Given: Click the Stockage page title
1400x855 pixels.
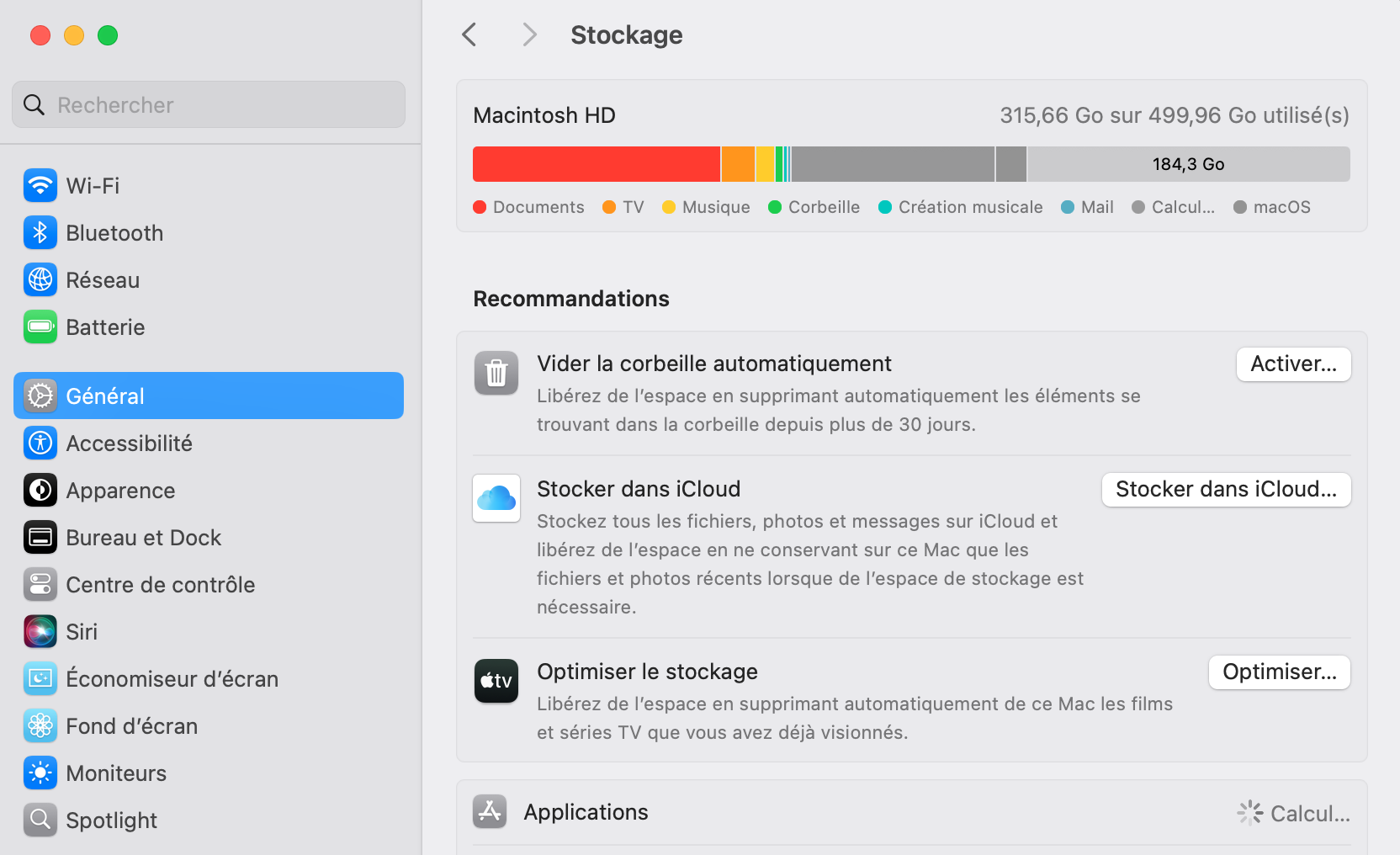Looking at the screenshot, I should coord(627,35).
